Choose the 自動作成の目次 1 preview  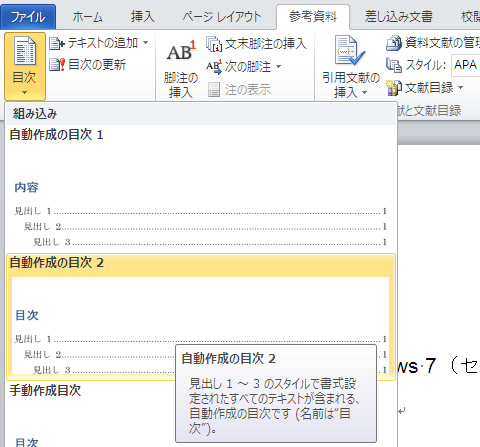201,189
